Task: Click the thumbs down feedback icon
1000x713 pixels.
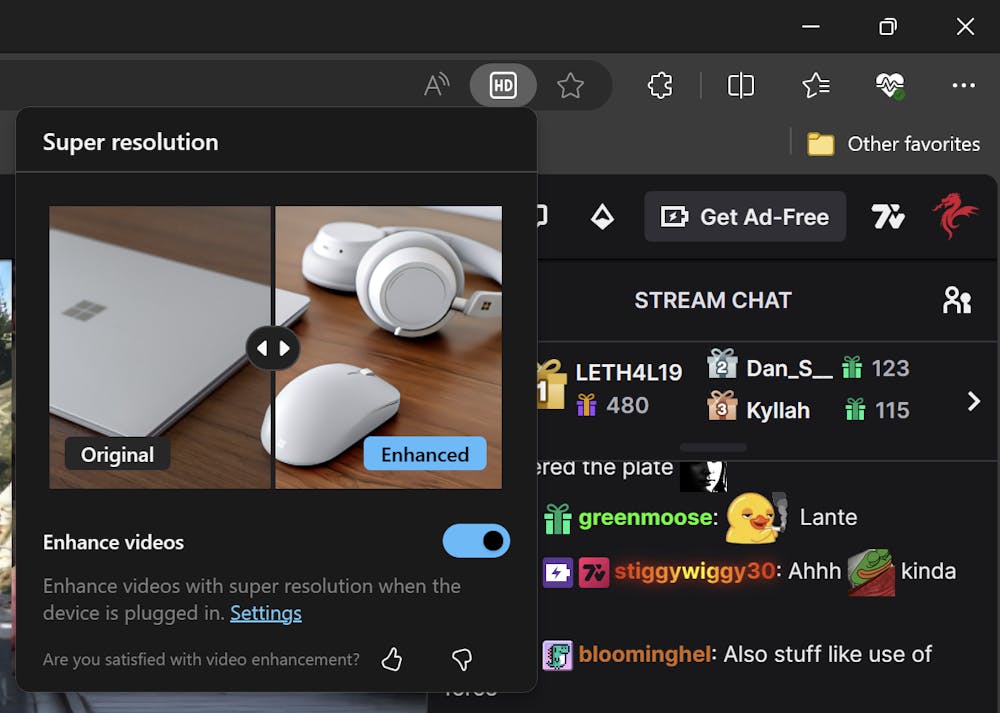Action: coord(462,659)
